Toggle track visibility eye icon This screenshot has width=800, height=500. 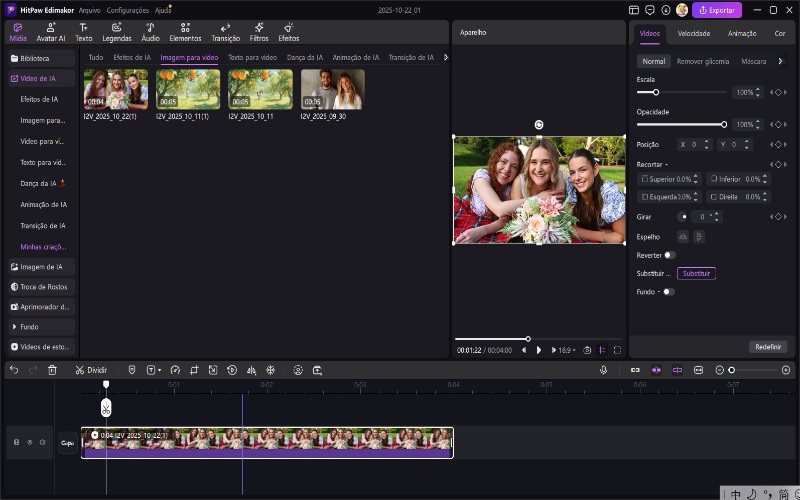tap(29, 442)
